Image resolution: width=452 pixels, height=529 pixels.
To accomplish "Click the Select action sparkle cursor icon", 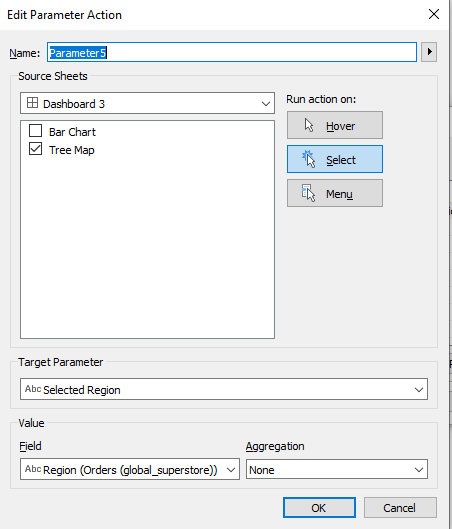I will (x=309, y=159).
